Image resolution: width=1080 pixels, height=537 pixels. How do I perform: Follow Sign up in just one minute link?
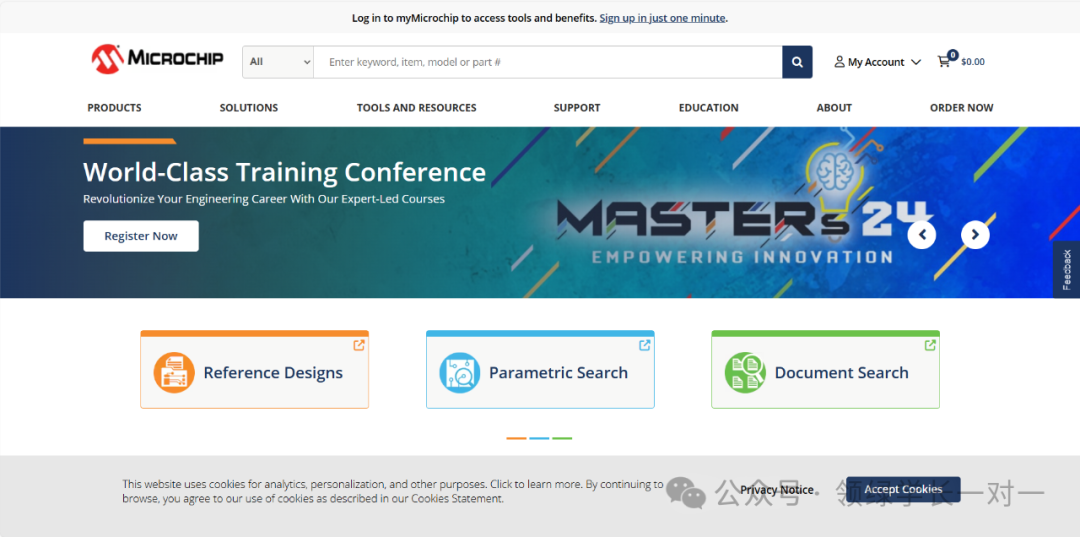(x=662, y=18)
